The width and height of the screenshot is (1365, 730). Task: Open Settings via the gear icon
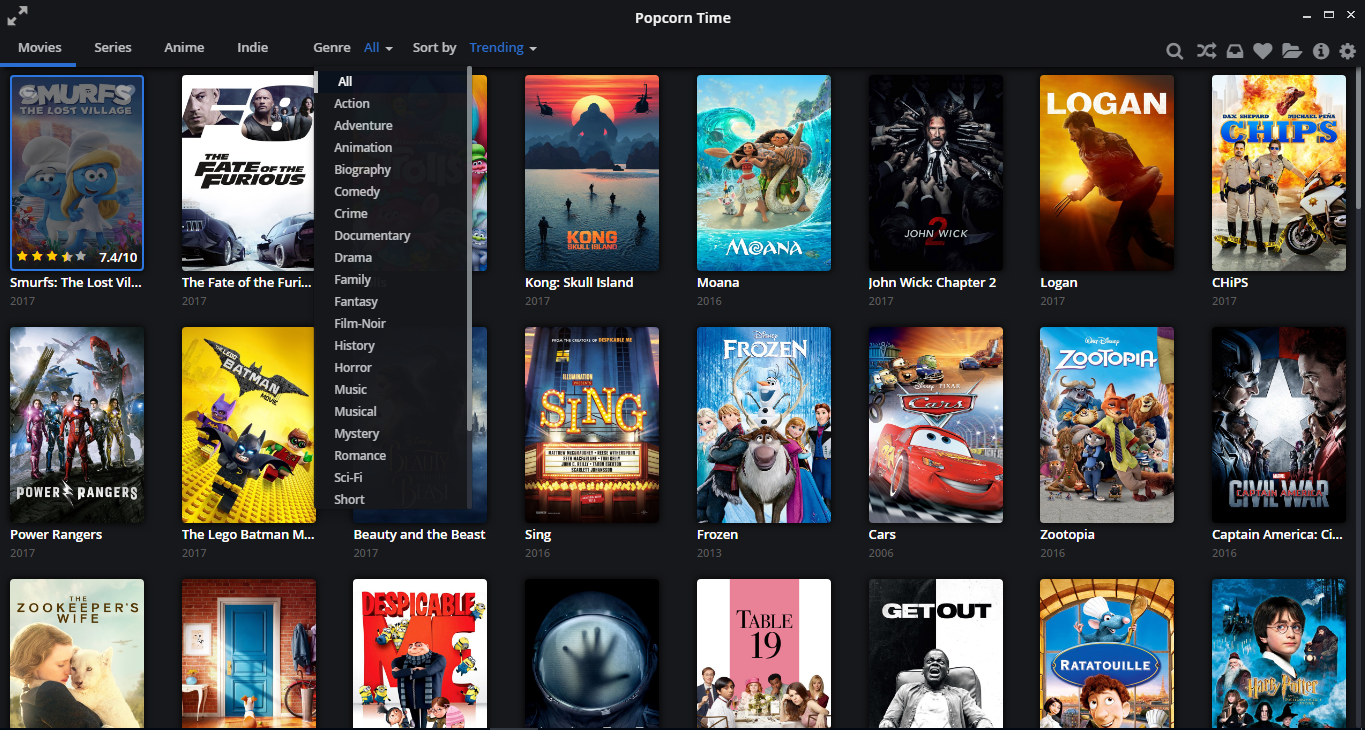coord(1348,51)
